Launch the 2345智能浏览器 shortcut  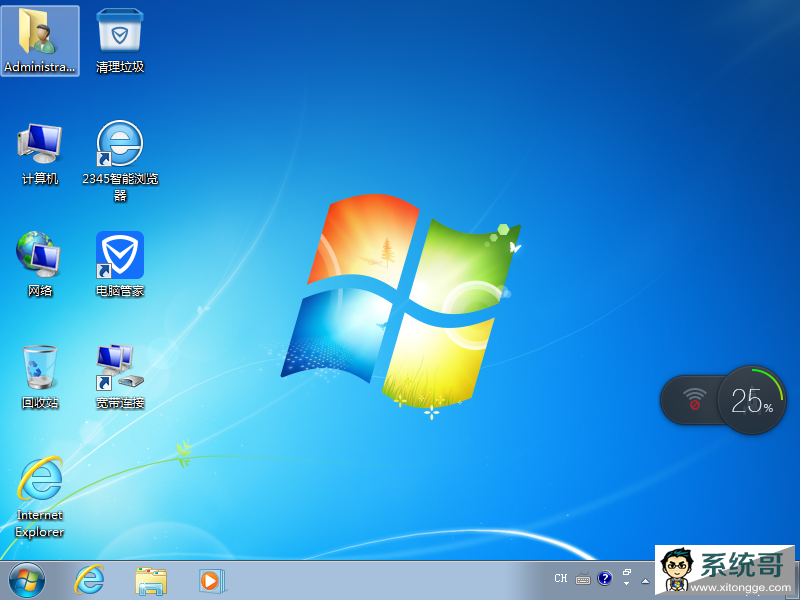[x=120, y=161]
